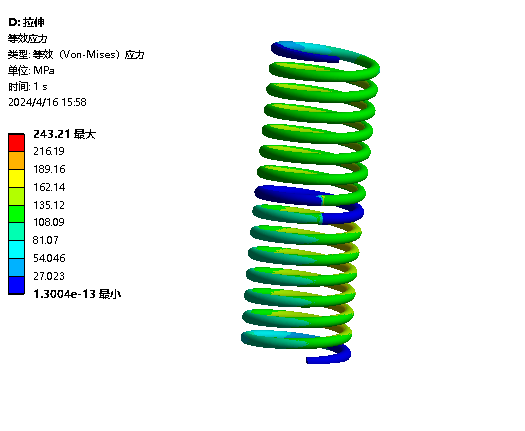
Task: Click the 27.023 legend value
Action: point(49,276)
